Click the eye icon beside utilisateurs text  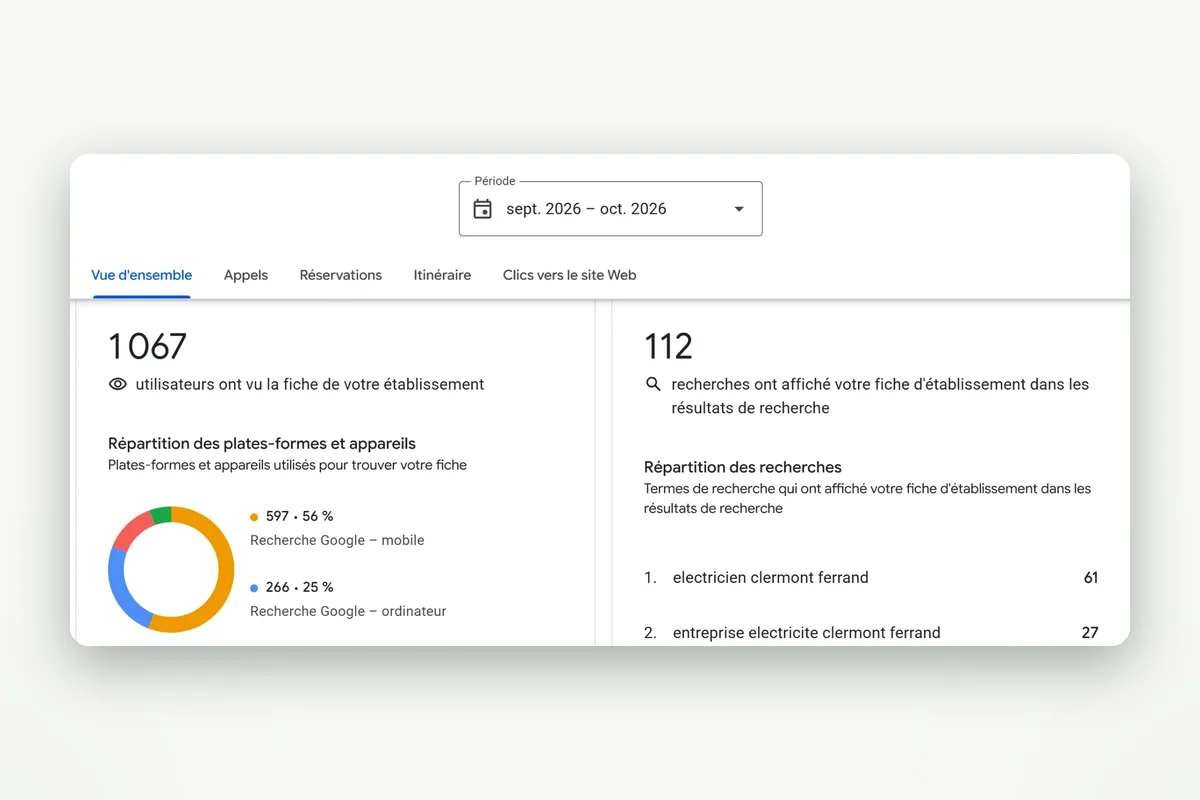pos(118,384)
